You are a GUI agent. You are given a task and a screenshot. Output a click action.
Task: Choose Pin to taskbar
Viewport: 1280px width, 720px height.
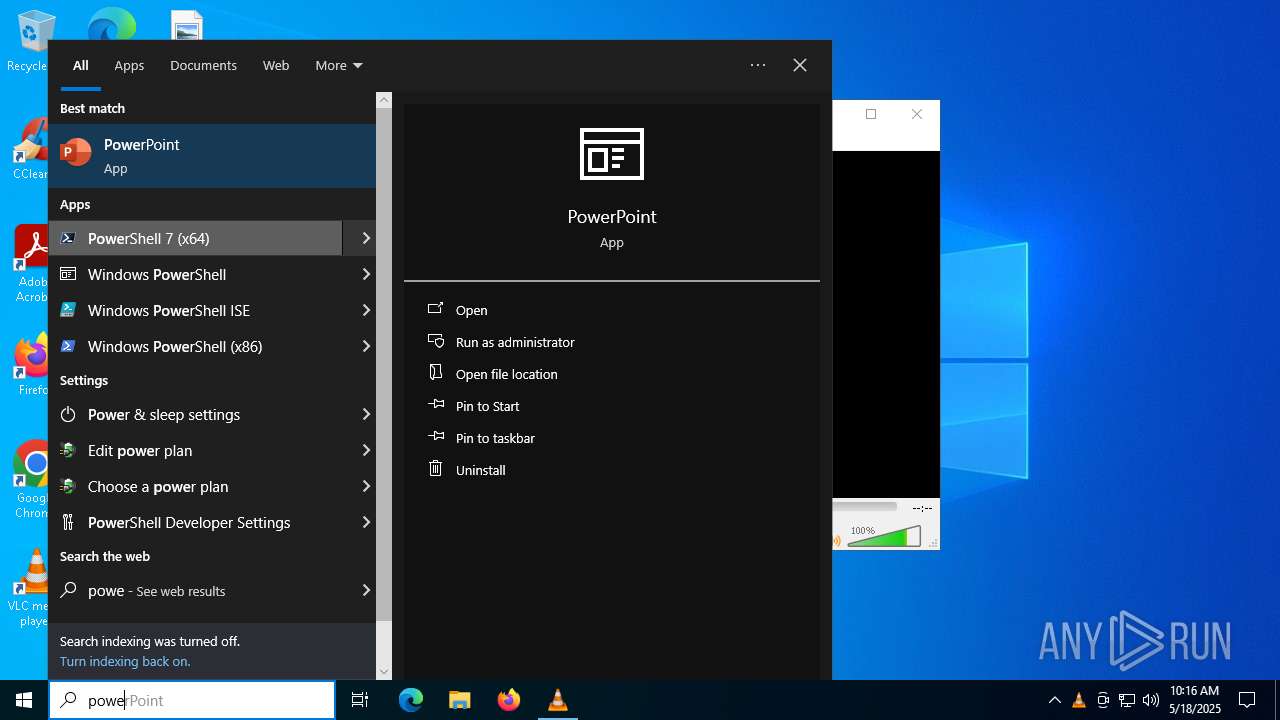point(495,438)
